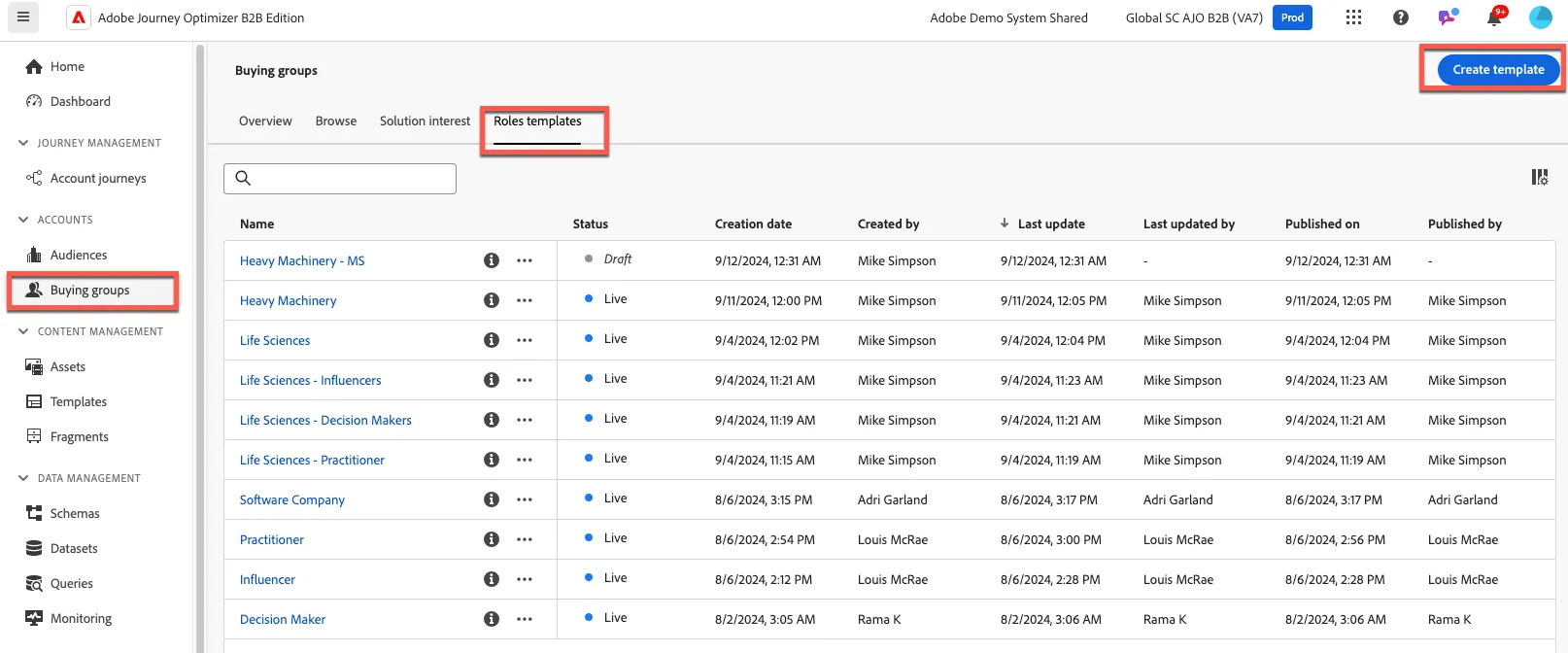Open the Life Sciences - Practitioner link
The image size is (1568, 653).
click(x=312, y=460)
